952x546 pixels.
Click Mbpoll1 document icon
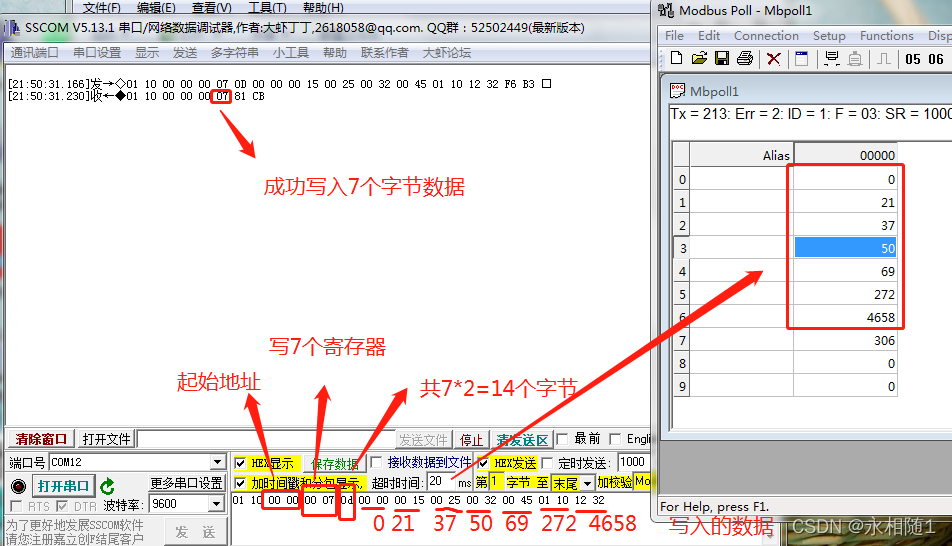(677, 91)
